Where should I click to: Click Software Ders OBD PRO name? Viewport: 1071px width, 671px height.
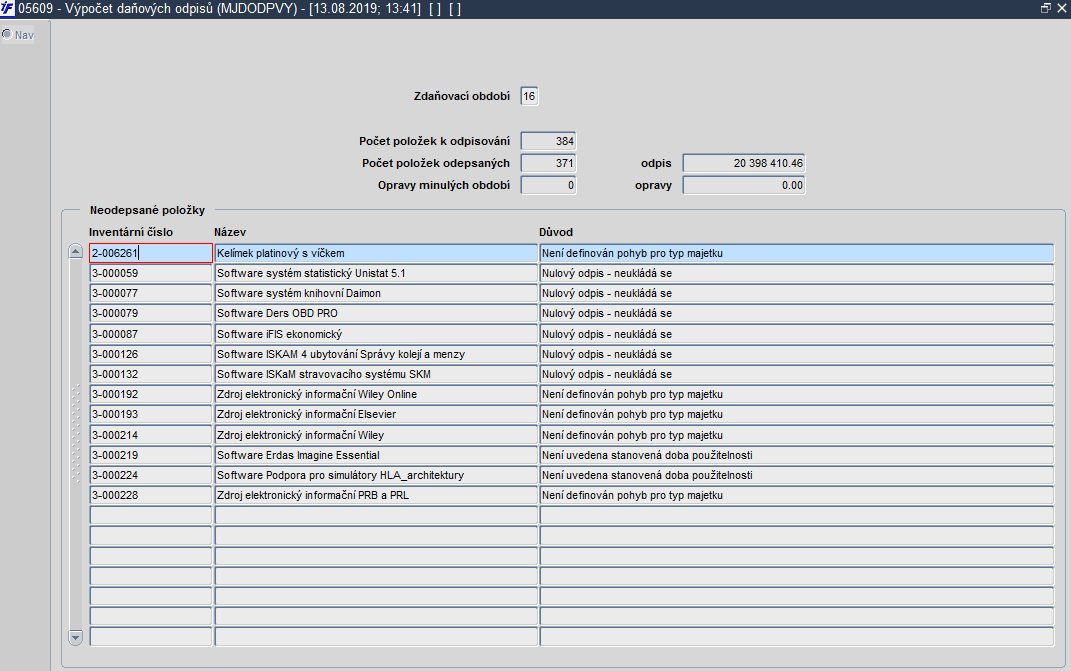coord(376,314)
